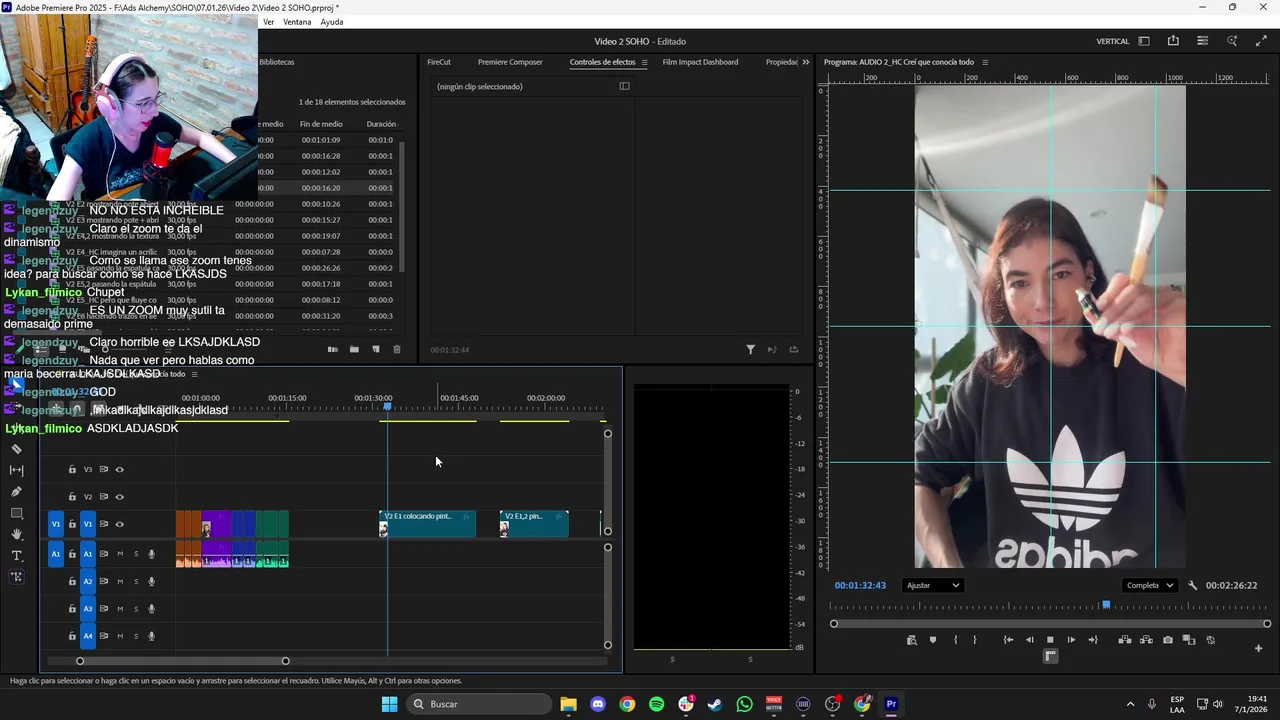Toggle full screen video output icon
This screenshot has width=1280, height=720.
click(1261, 41)
